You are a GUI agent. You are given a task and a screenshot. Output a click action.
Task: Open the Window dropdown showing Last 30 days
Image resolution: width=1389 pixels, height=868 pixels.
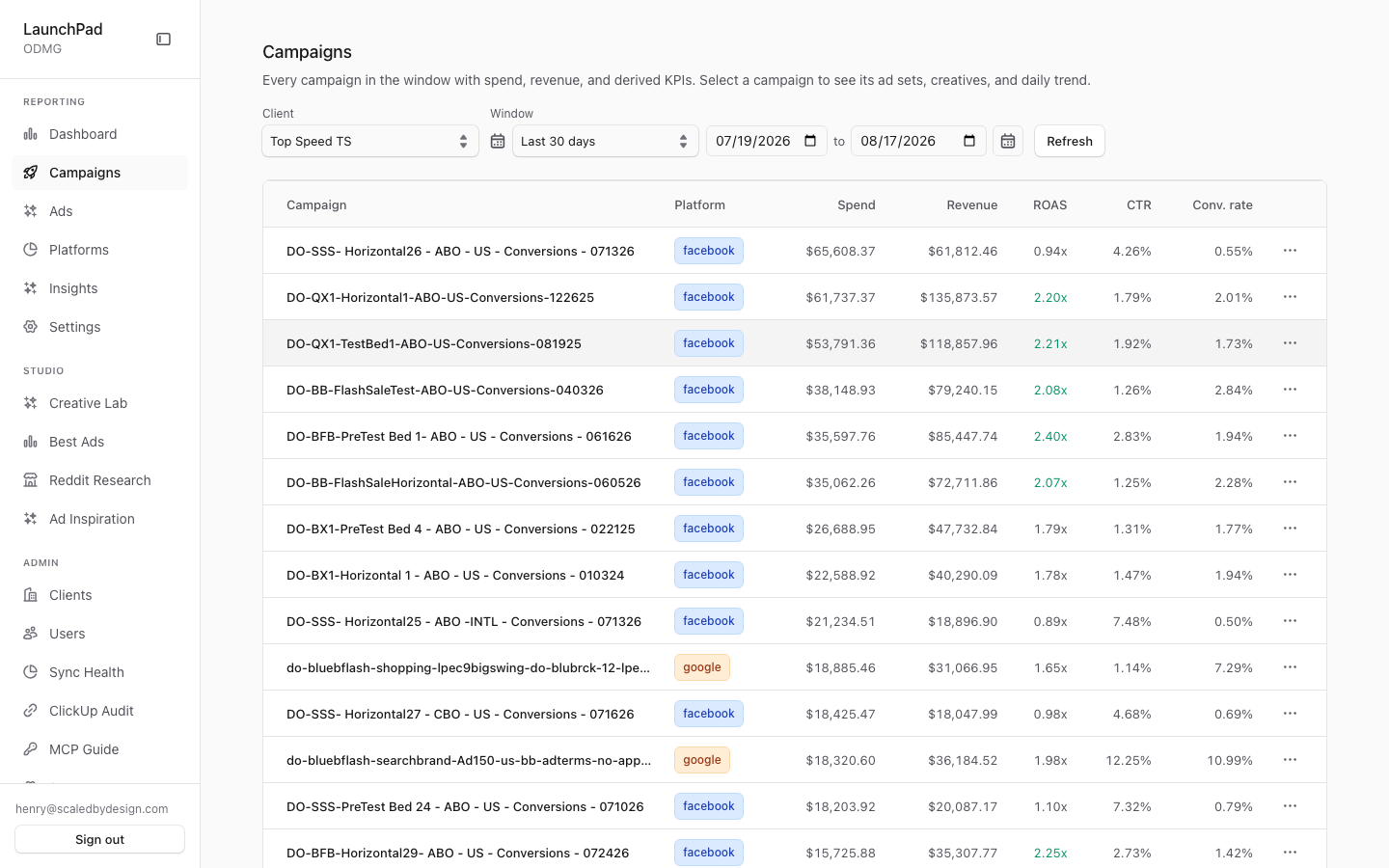click(x=605, y=141)
